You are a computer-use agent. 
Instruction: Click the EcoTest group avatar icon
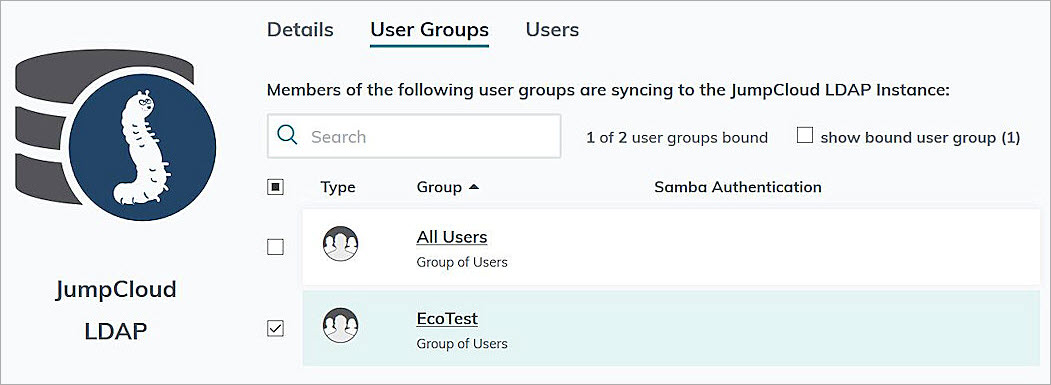click(340, 326)
